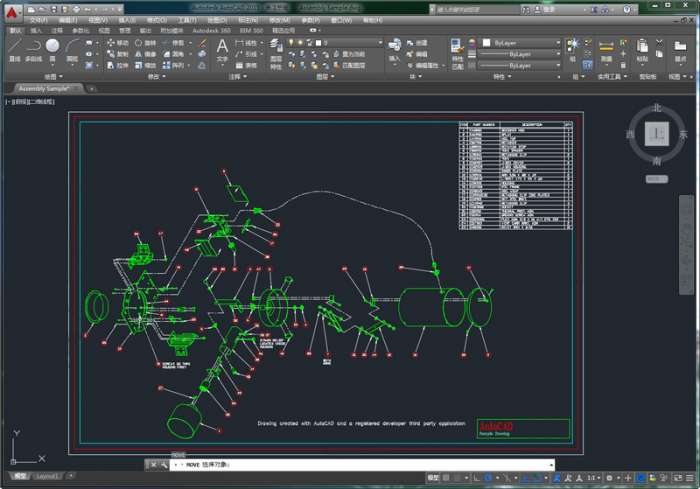This screenshot has height=489, width=700.
Task: Switch to the Insert ribbon tab
Action: coord(36,30)
